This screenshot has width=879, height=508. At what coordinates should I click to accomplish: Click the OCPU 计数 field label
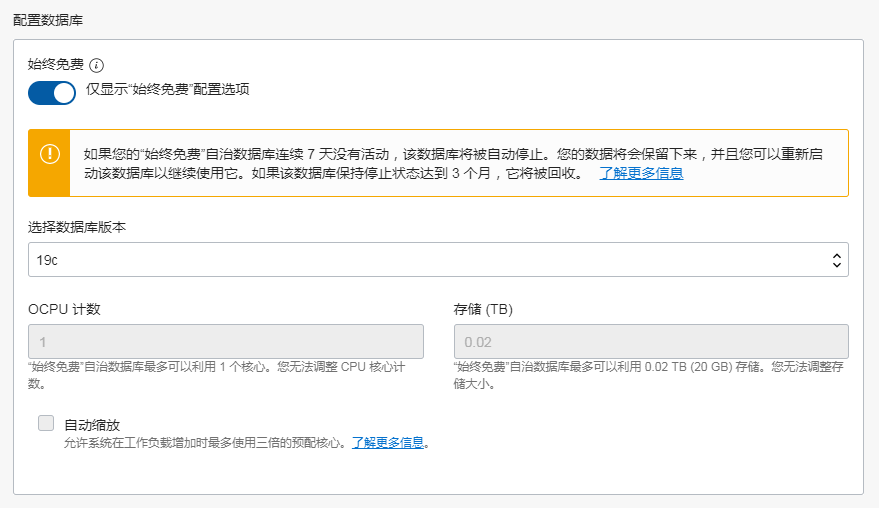tap(64, 309)
